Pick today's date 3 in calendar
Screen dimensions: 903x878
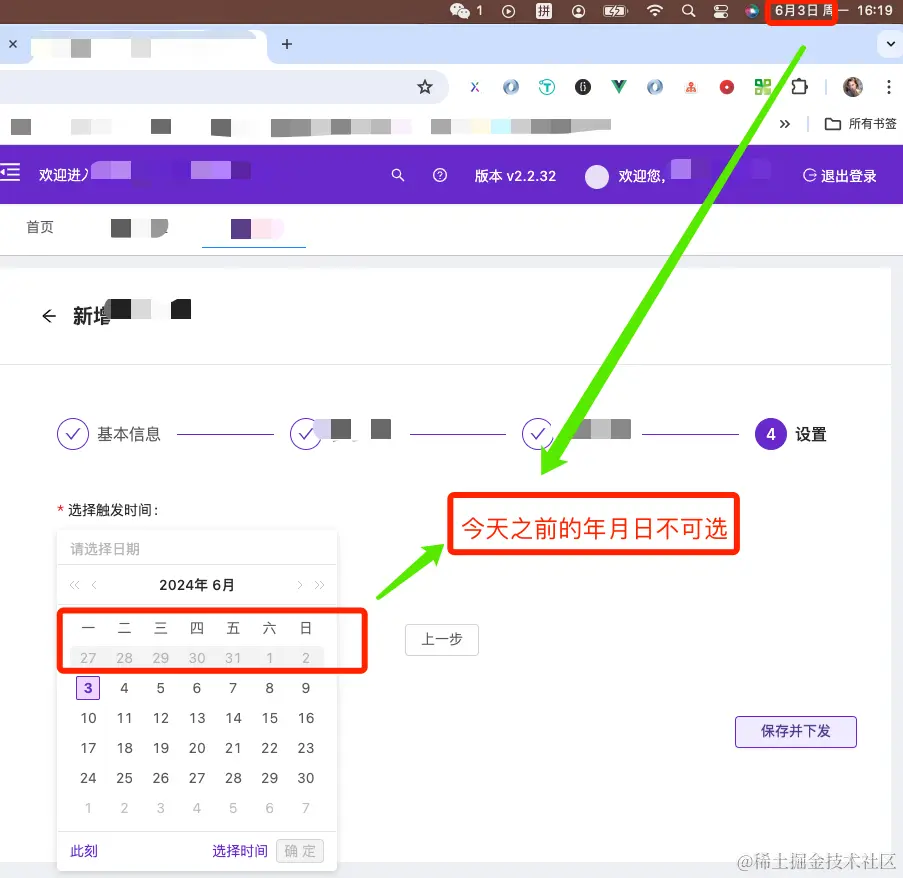[88, 688]
